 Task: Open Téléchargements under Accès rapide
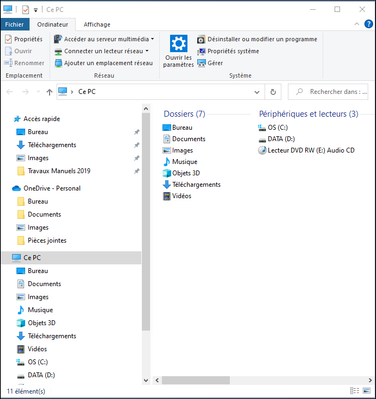46,145
